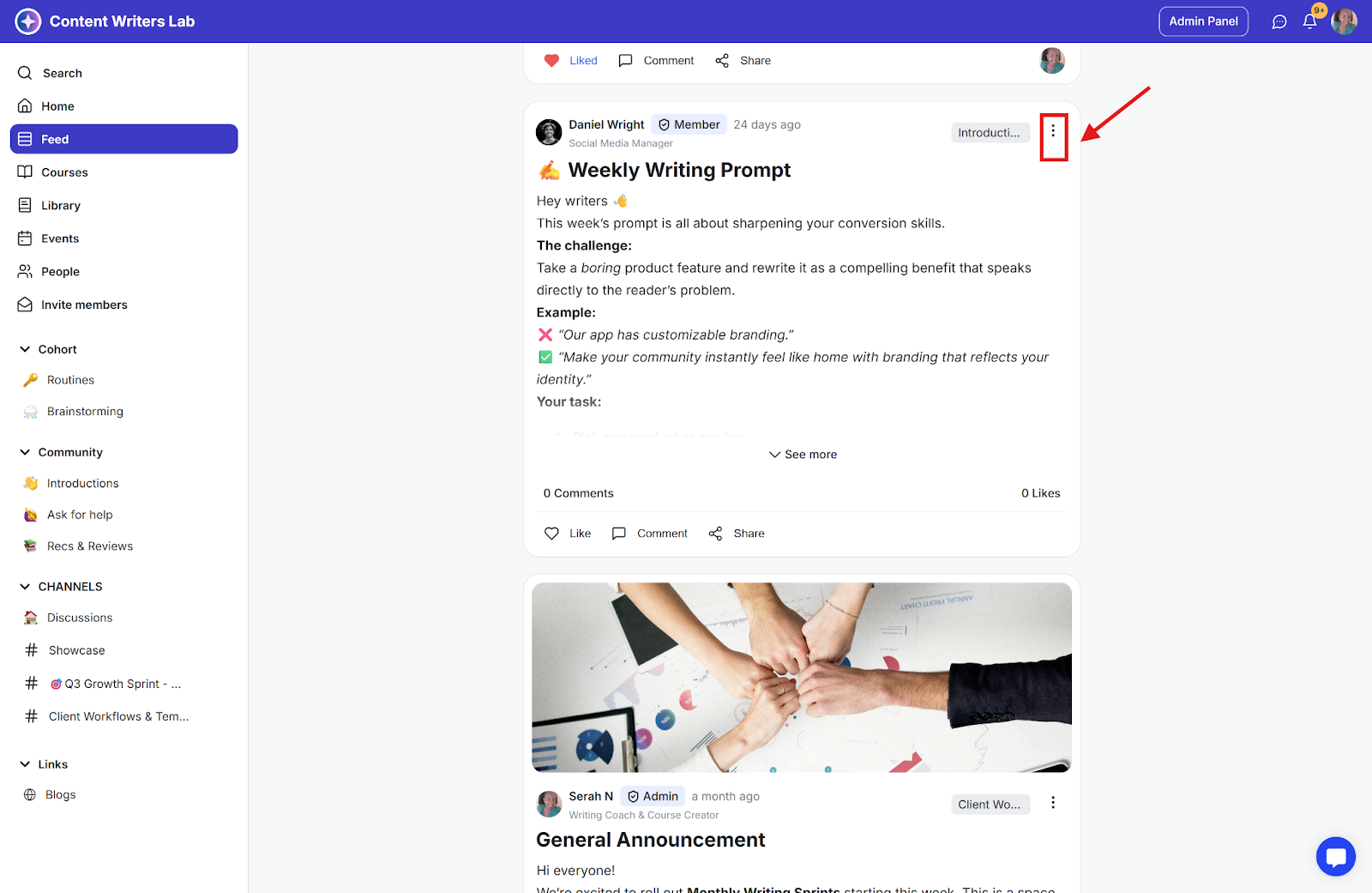Collapse the Community section chevron

tap(25, 452)
